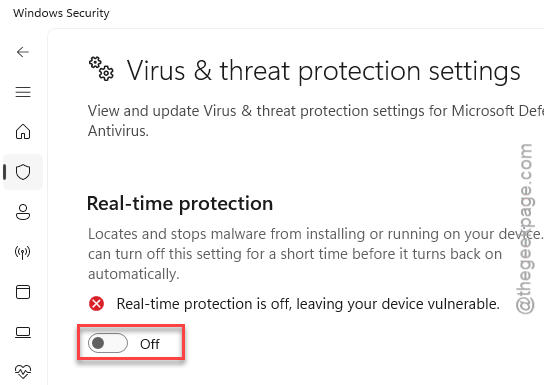Open Device performance & health heart icon

[x=23, y=372]
